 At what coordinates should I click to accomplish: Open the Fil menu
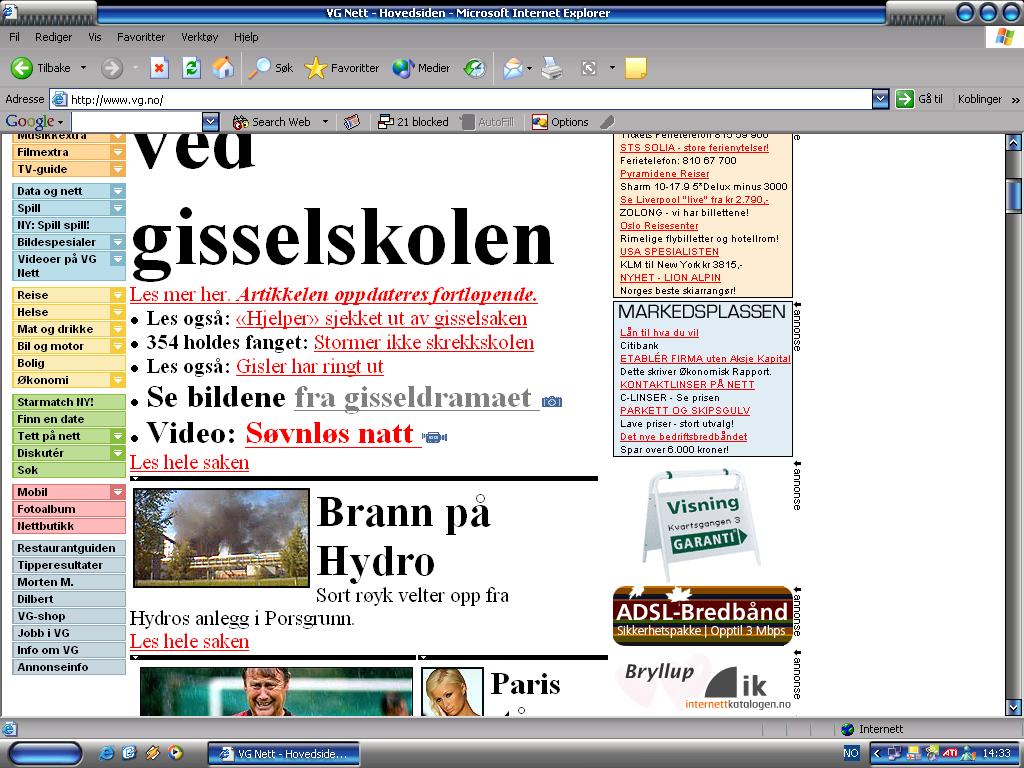click(14, 37)
